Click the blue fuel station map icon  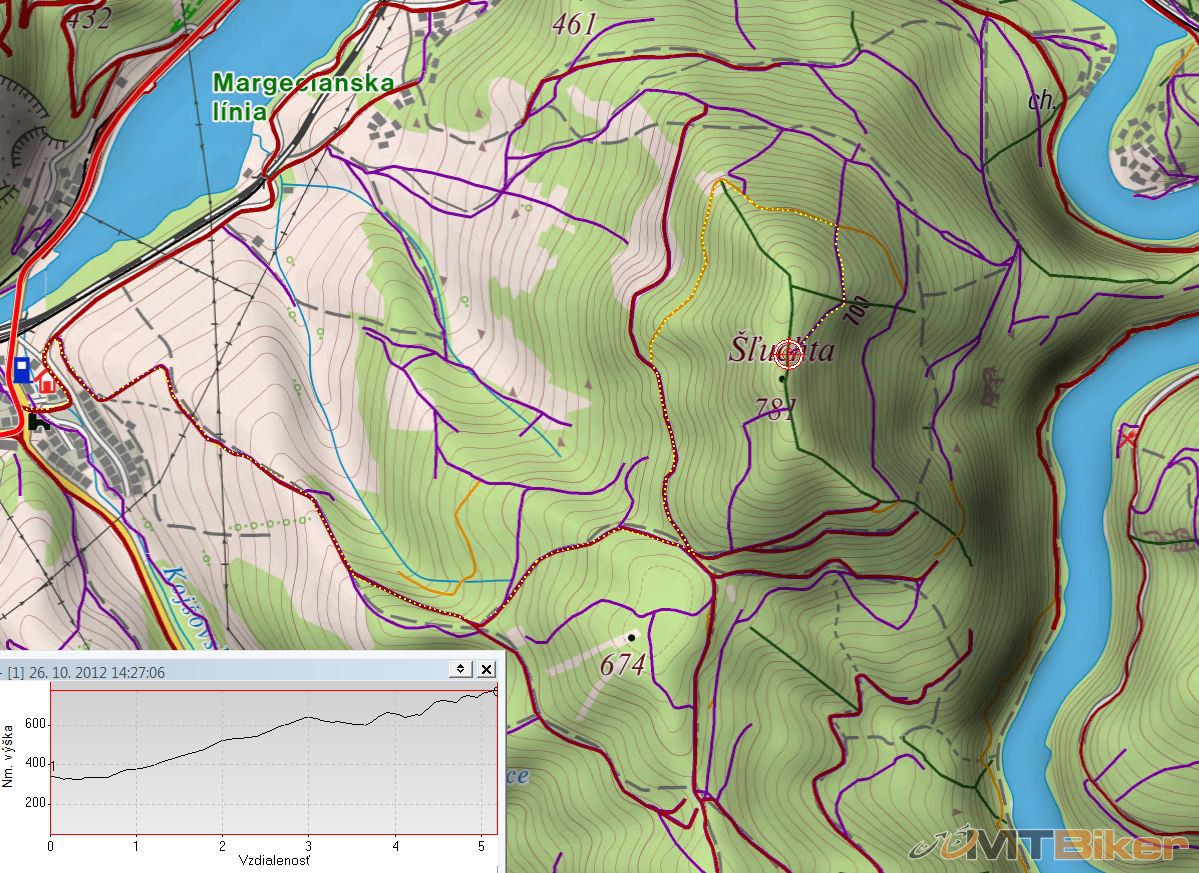22,369
